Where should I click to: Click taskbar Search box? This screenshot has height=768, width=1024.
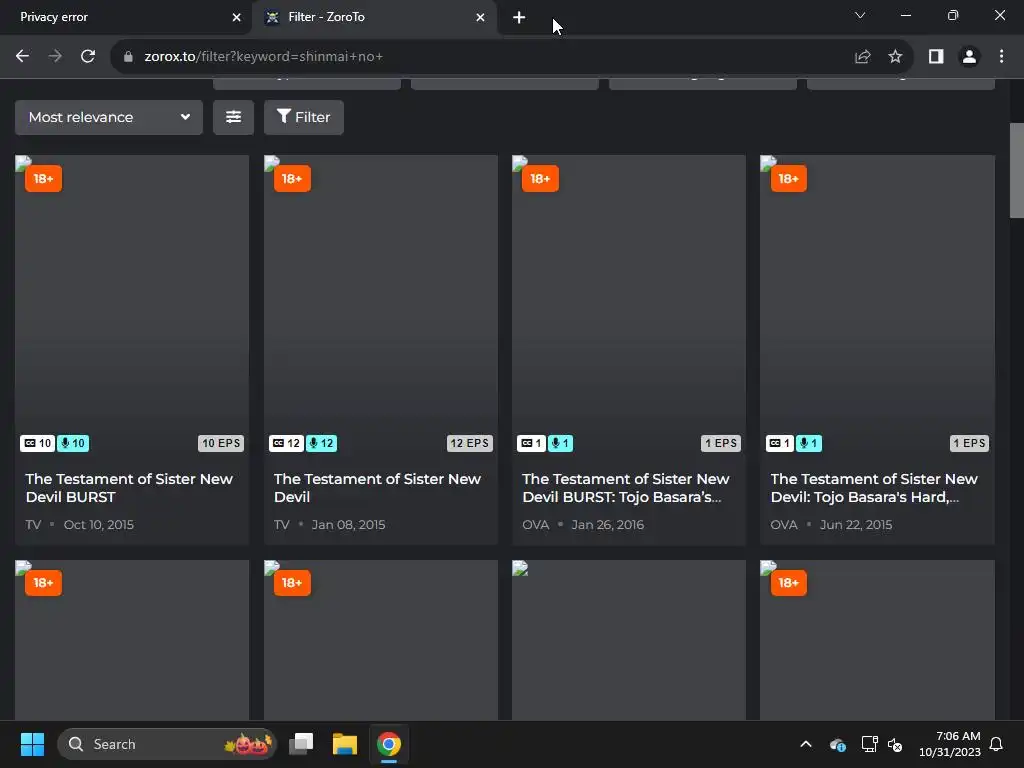tap(167, 744)
